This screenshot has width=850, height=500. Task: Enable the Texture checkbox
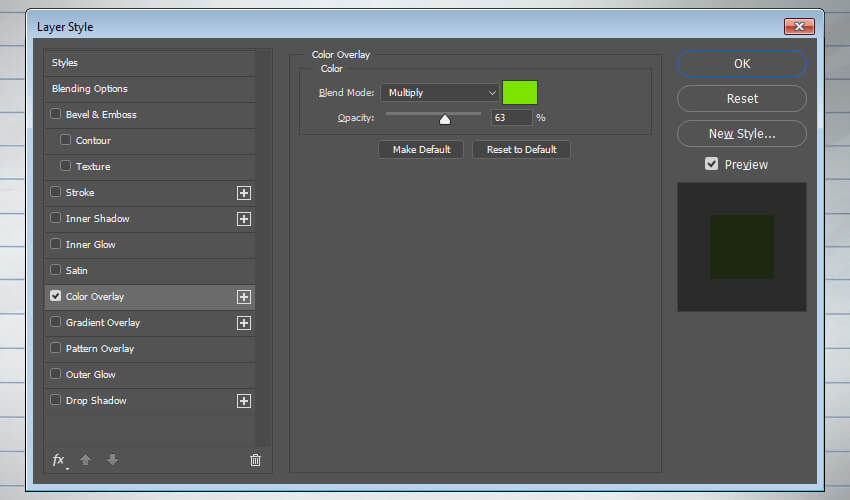coord(66,166)
